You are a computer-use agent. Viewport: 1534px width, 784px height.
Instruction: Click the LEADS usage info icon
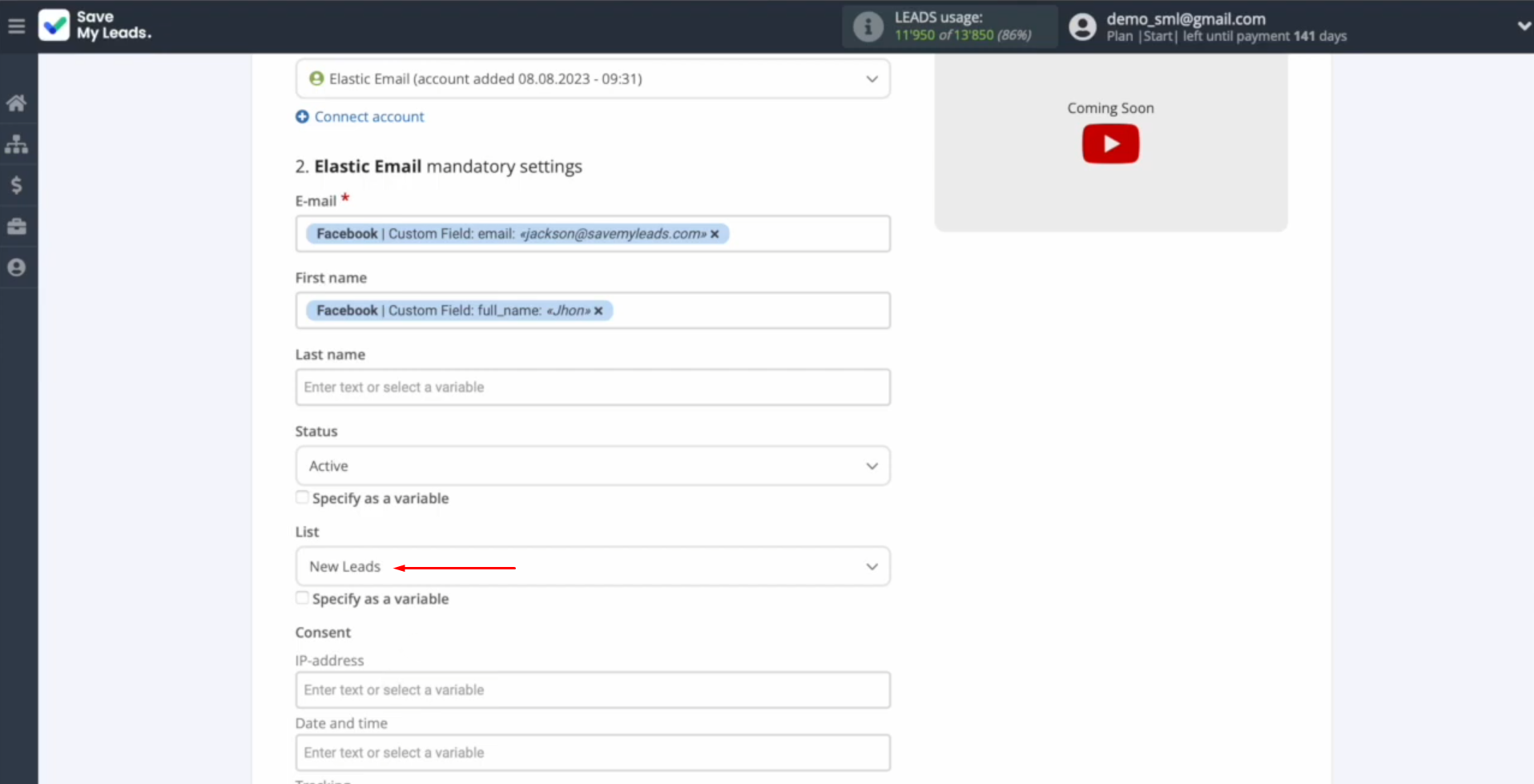point(868,26)
